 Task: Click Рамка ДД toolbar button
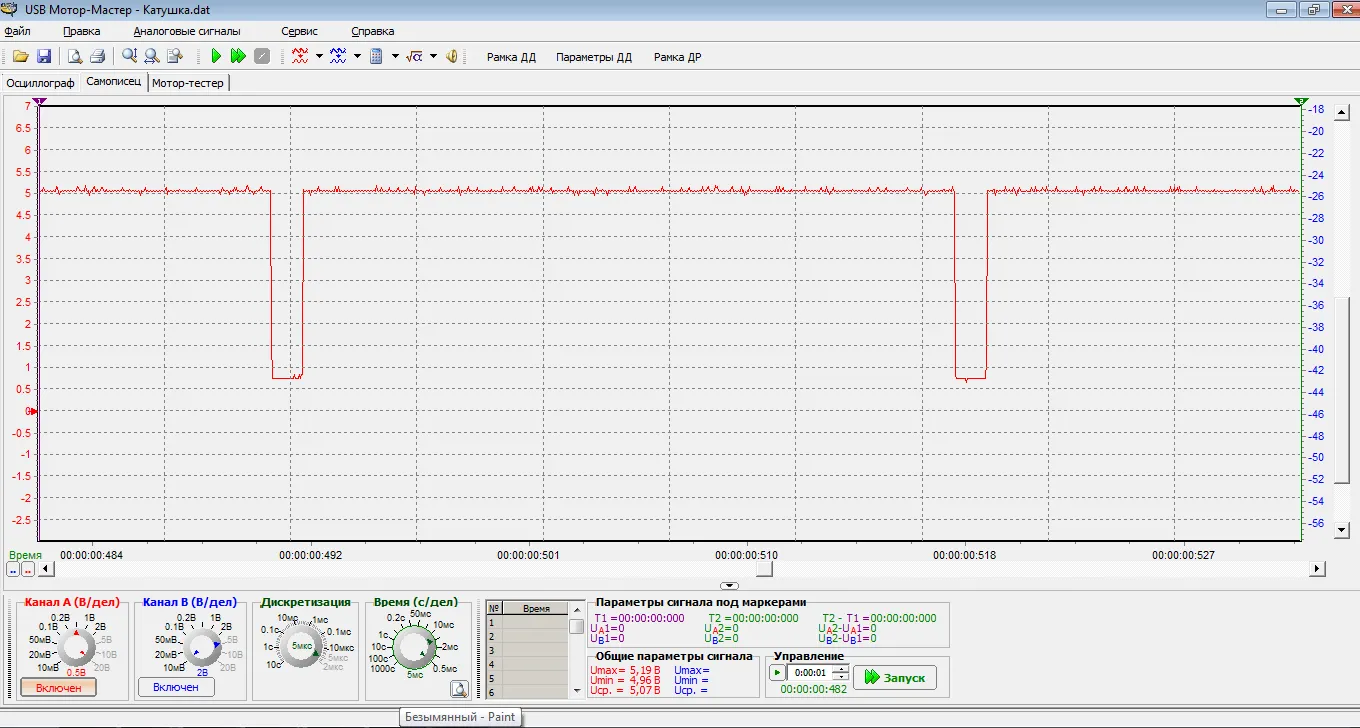click(511, 57)
